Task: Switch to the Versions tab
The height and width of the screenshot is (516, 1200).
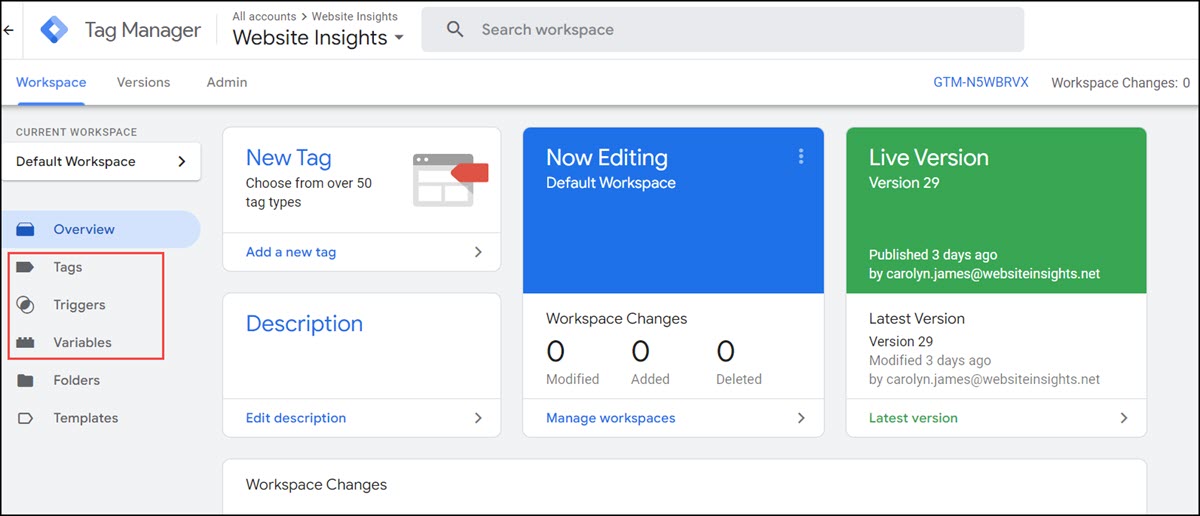Action: [x=143, y=82]
